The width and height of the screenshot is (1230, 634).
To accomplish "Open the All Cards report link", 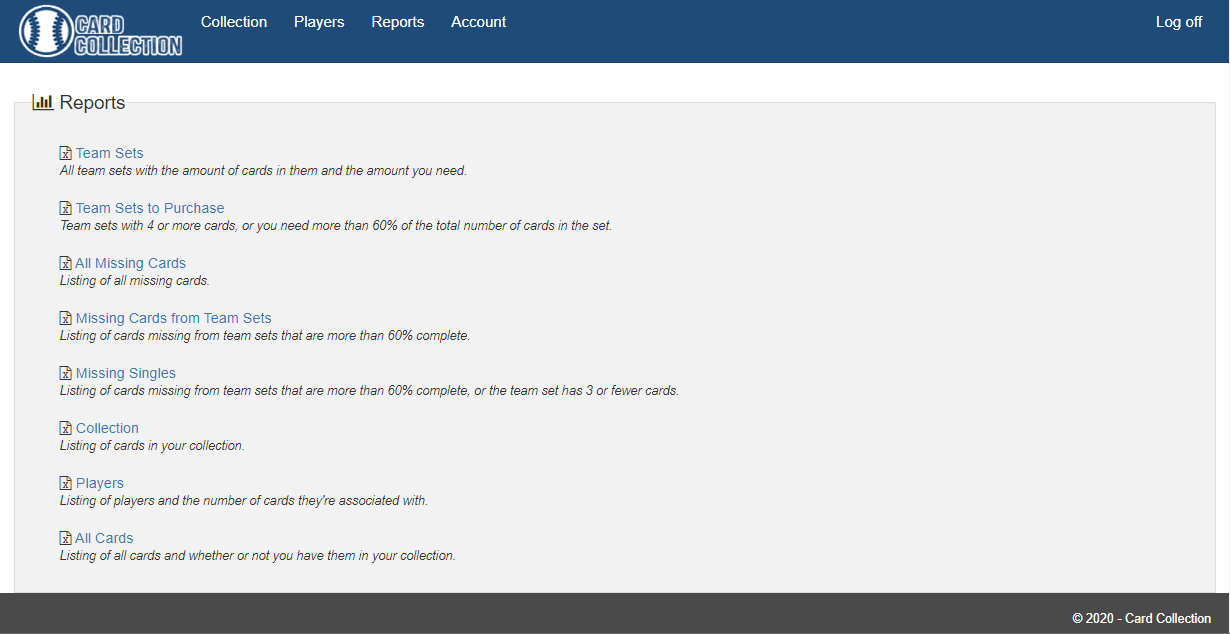I will [105, 538].
